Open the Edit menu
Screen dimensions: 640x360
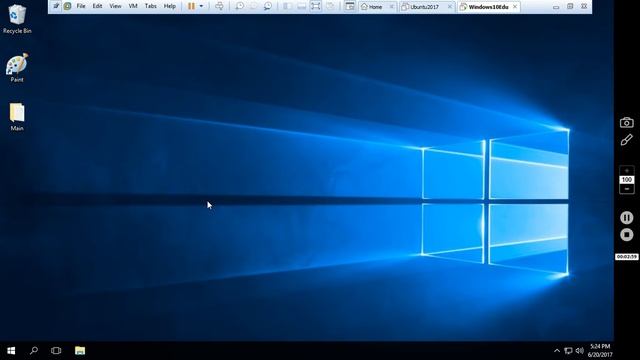point(97,6)
